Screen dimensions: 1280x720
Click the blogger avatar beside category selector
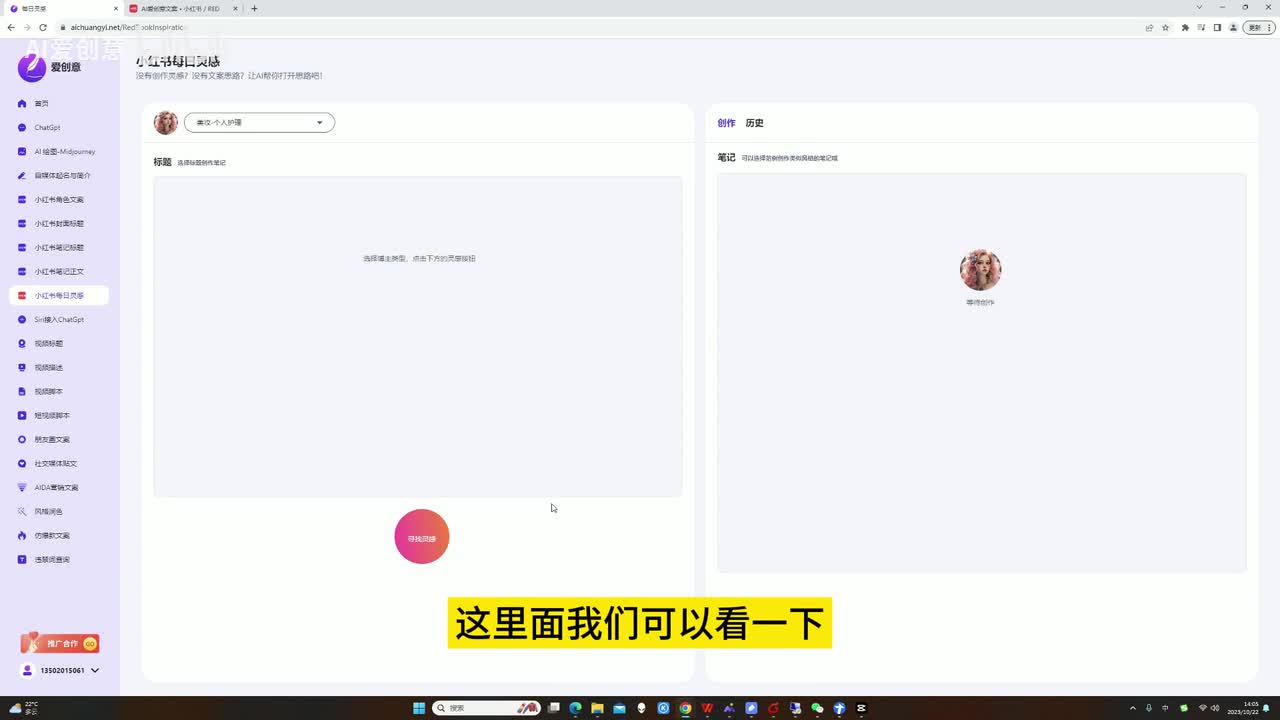click(166, 123)
